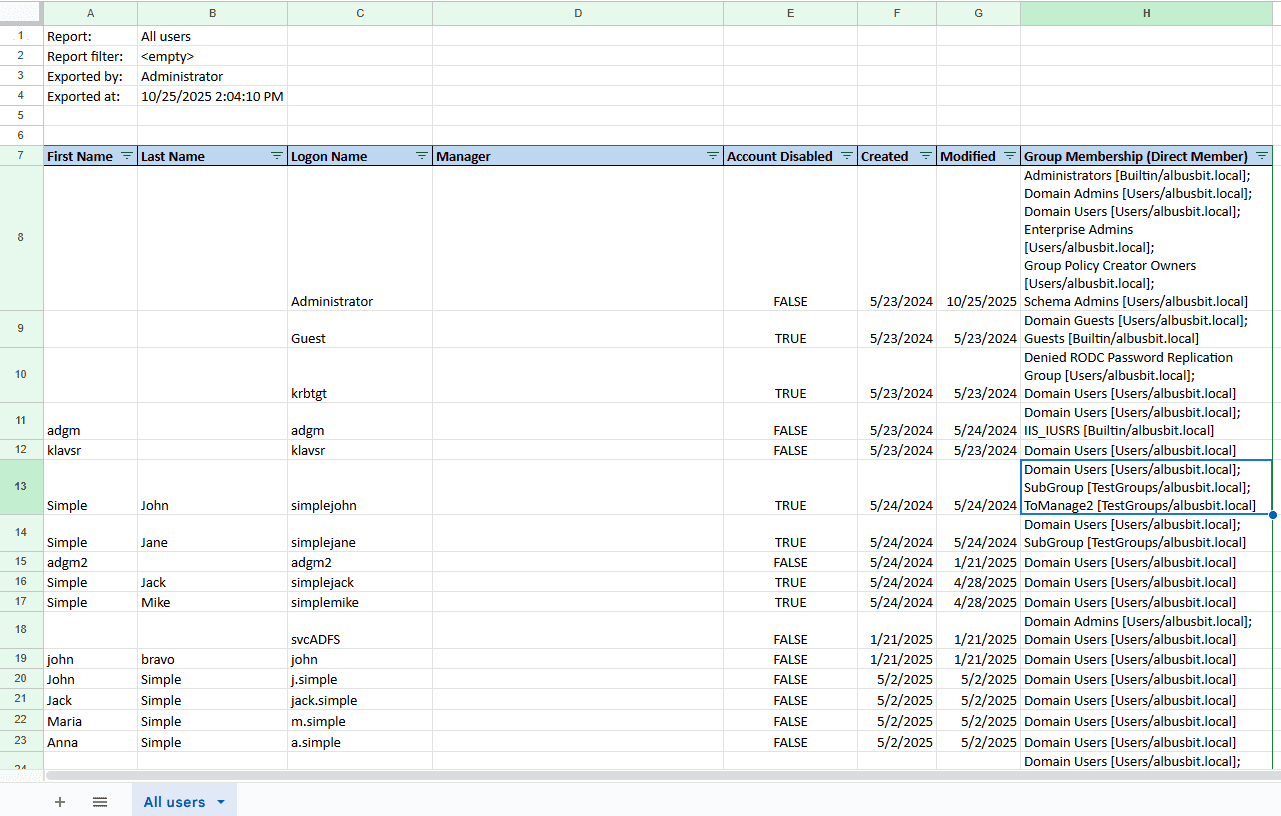The height and width of the screenshot is (816, 1281).
Task: Open the Group Membership column filter
Action: [1262, 156]
